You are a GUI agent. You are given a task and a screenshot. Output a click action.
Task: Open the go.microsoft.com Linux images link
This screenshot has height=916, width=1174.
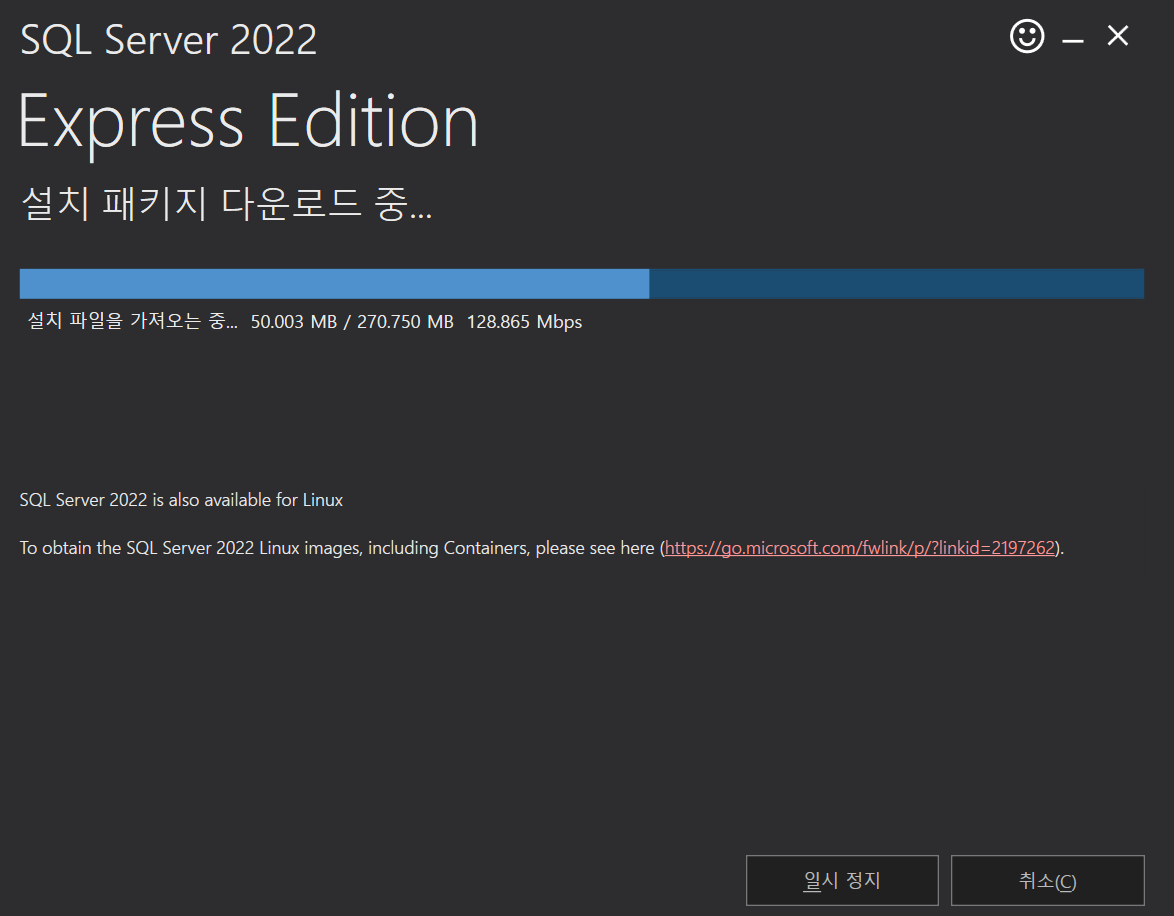(860, 548)
